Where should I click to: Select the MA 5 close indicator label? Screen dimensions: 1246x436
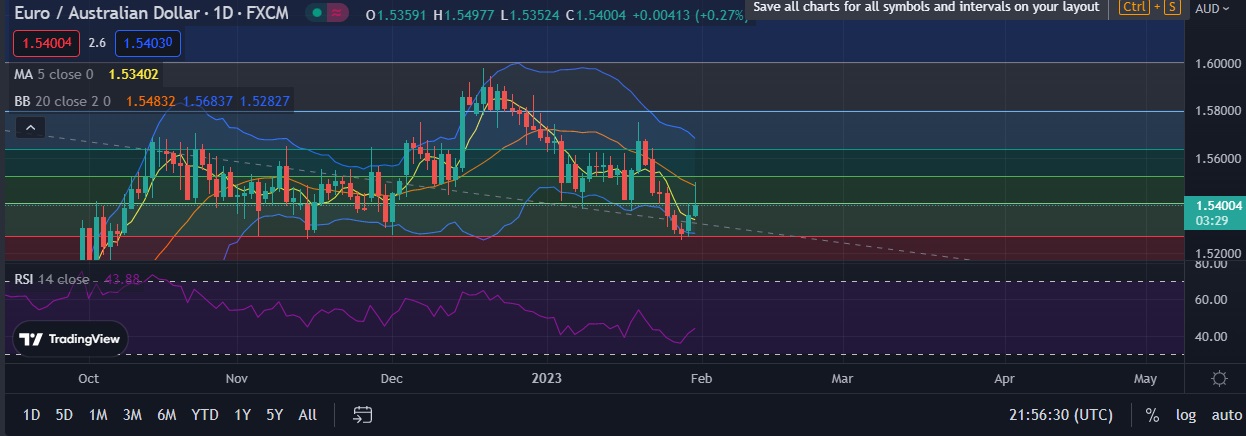[x=53, y=74]
